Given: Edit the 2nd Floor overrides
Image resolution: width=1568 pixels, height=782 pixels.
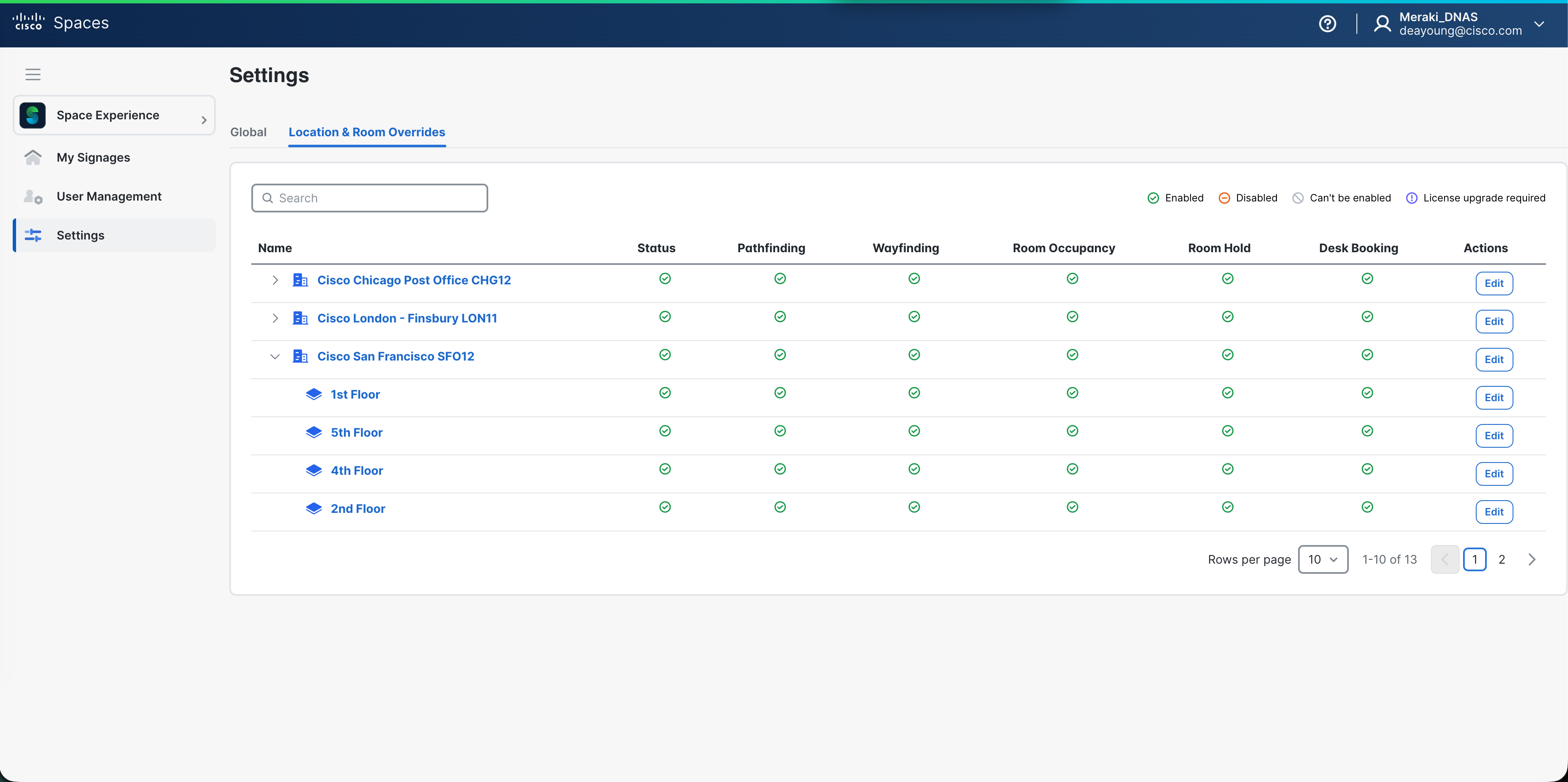Looking at the screenshot, I should pyautogui.click(x=1494, y=512).
